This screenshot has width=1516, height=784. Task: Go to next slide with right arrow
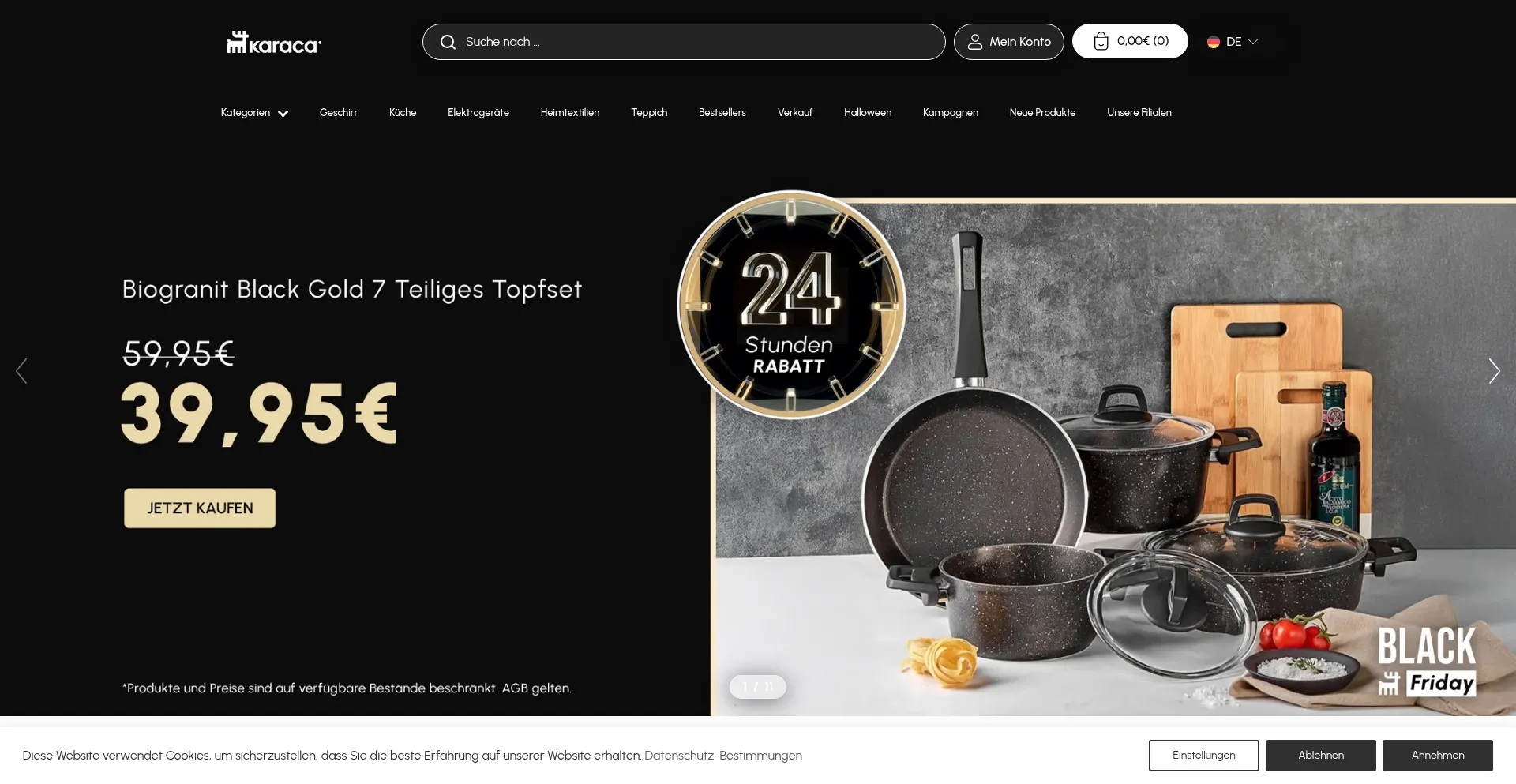pyautogui.click(x=1494, y=371)
